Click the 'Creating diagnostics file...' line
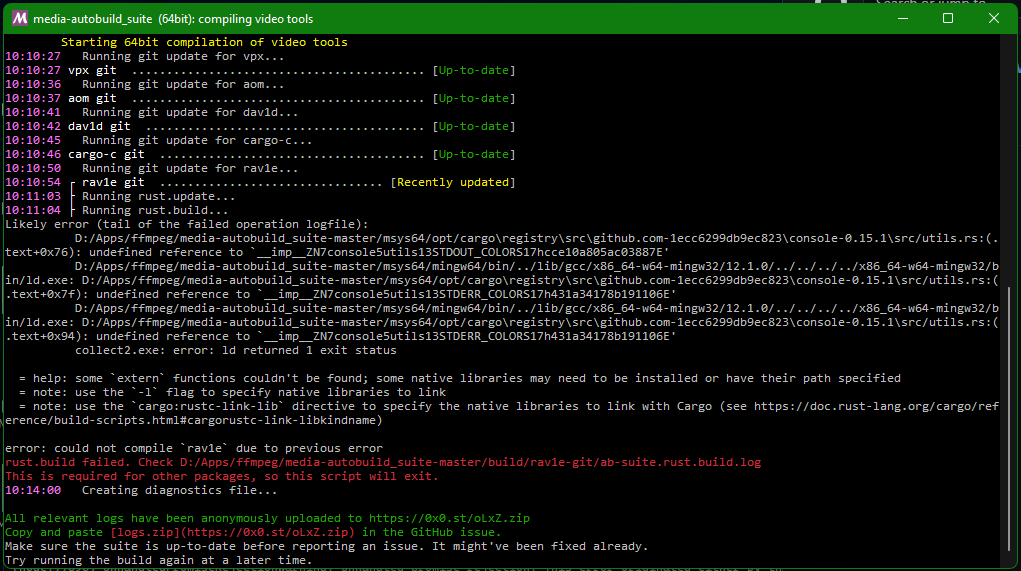 [180, 490]
